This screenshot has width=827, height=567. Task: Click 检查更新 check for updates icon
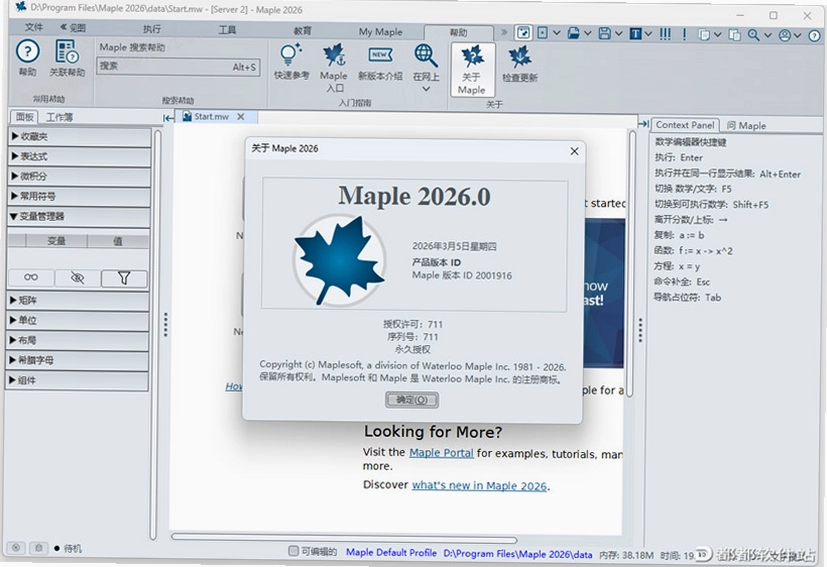(x=520, y=63)
